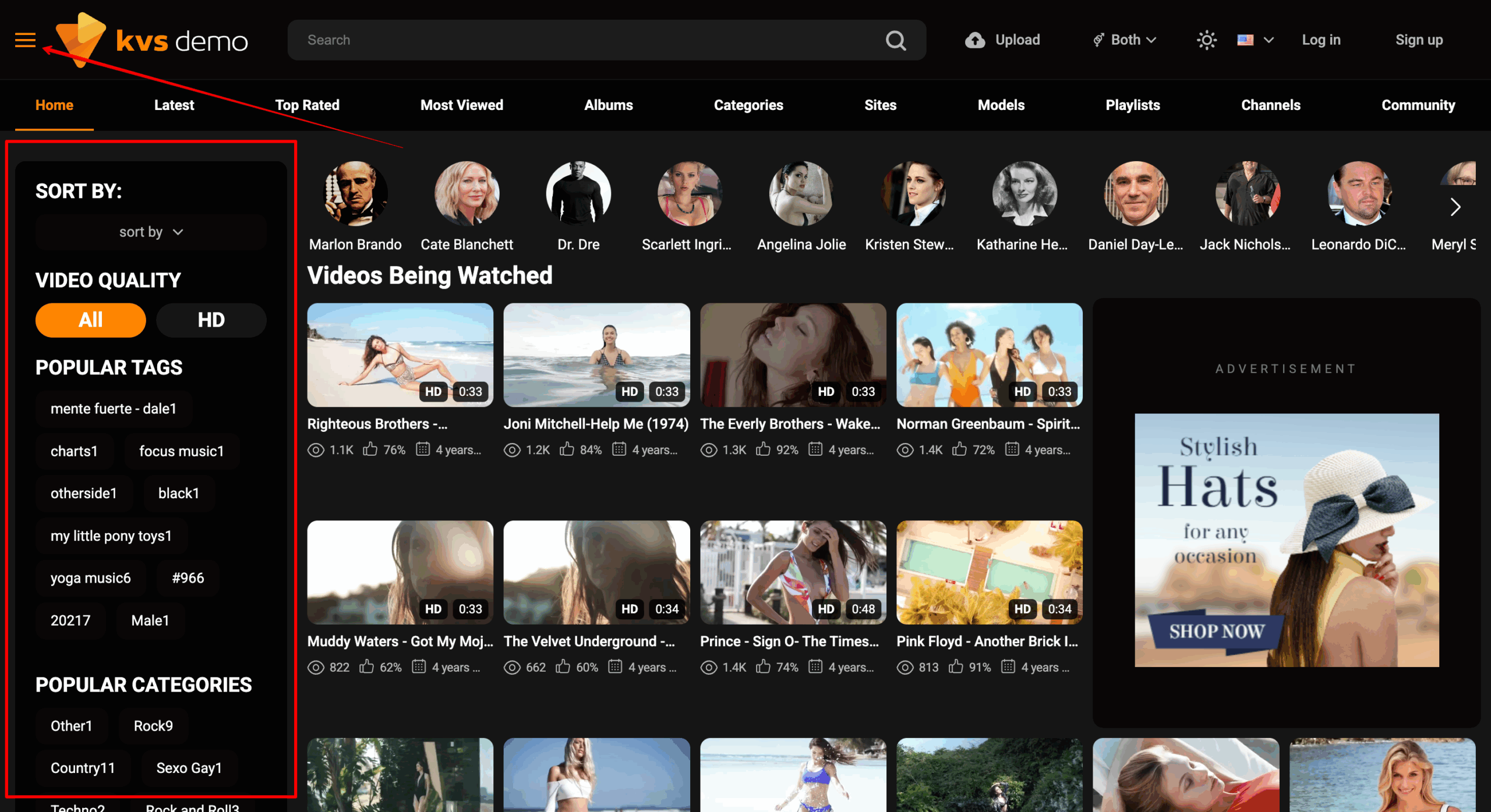
Task: Click the Upload cloud icon
Action: pos(974,40)
